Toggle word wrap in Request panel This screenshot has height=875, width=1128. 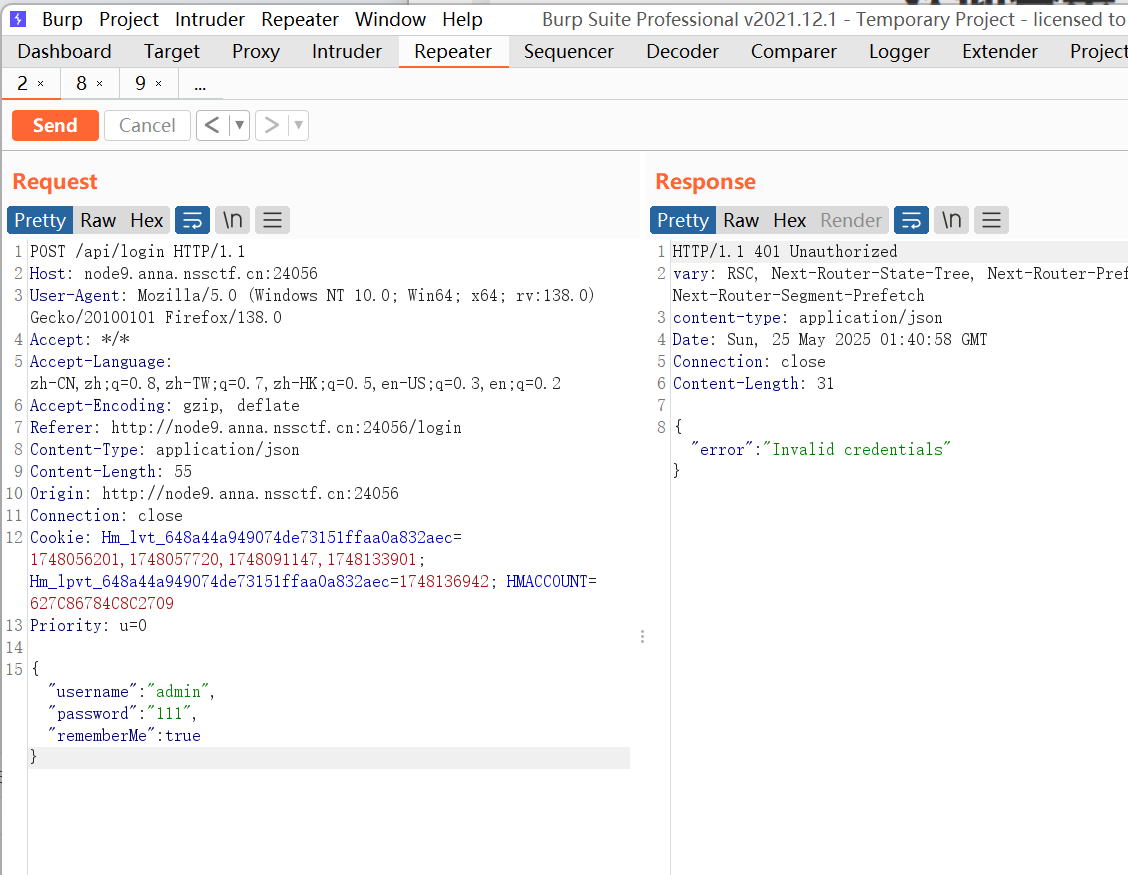click(192, 220)
